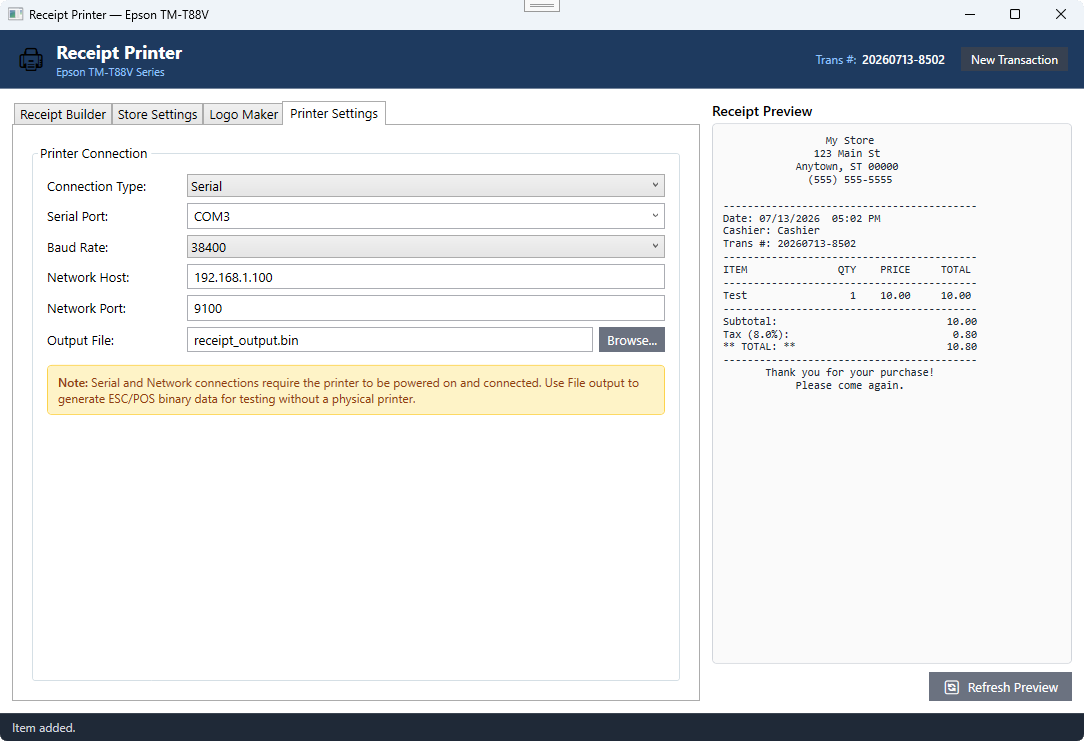Switch to the Receipt Builder tab
Screen dimensions: 1084x741
[x=63, y=114]
